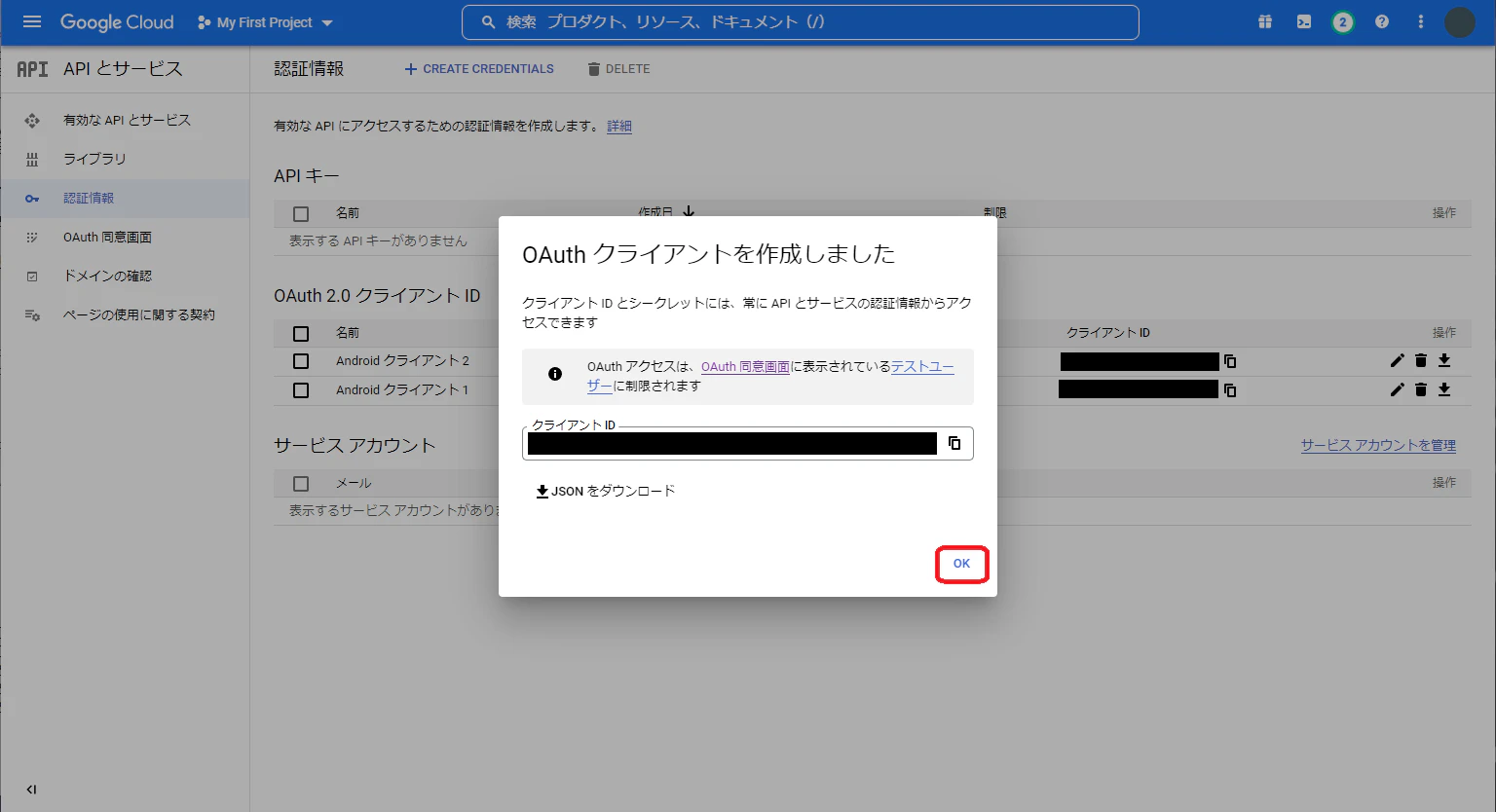Click JSON をダウンロード button
Image resolution: width=1496 pixels, height=812 pixels.
click(606, 491)
